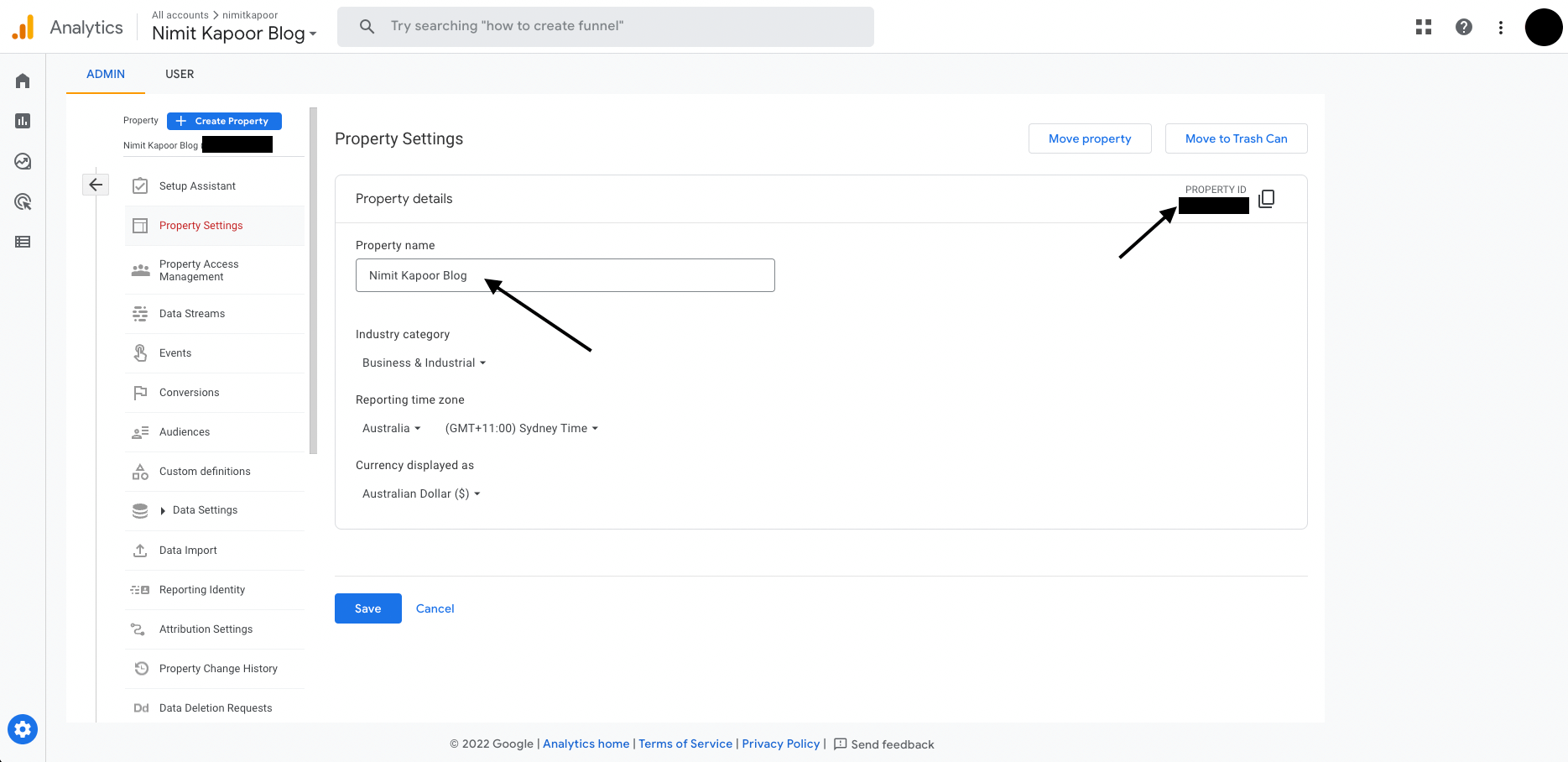Open the Analytics home footer link
Screen dimensions: 1568x762
tap(586, 744)
